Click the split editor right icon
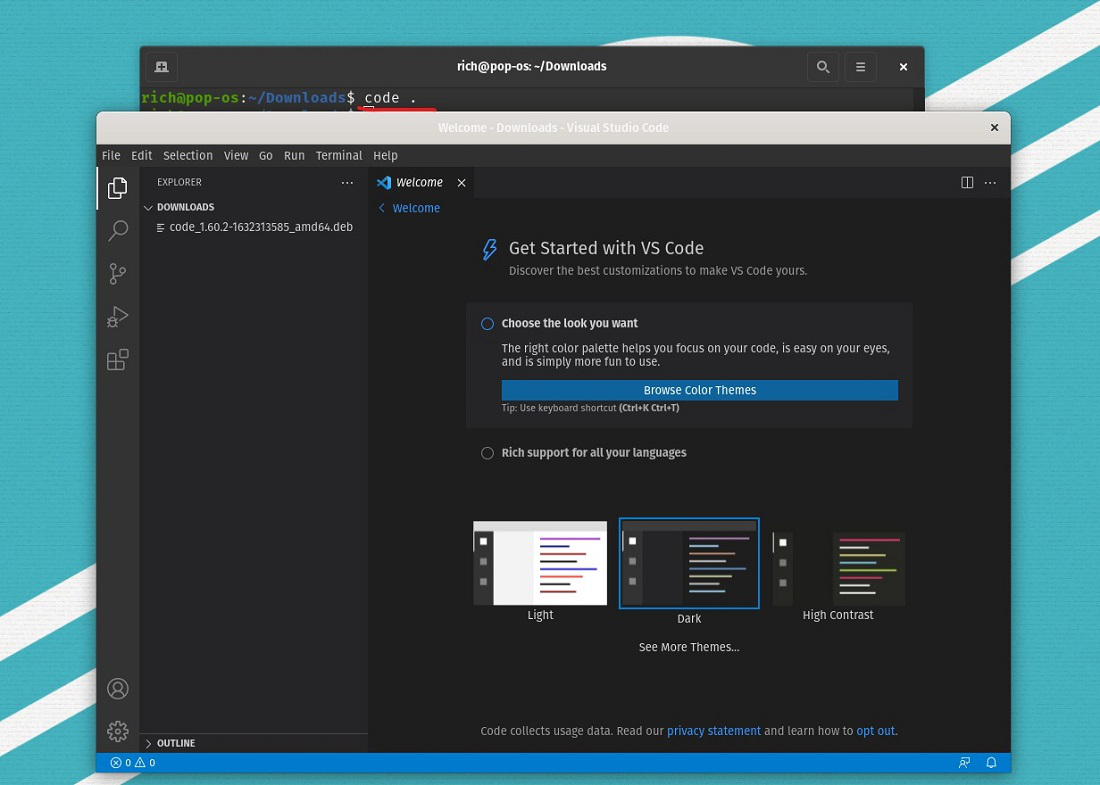 click(x=967, y=182)
